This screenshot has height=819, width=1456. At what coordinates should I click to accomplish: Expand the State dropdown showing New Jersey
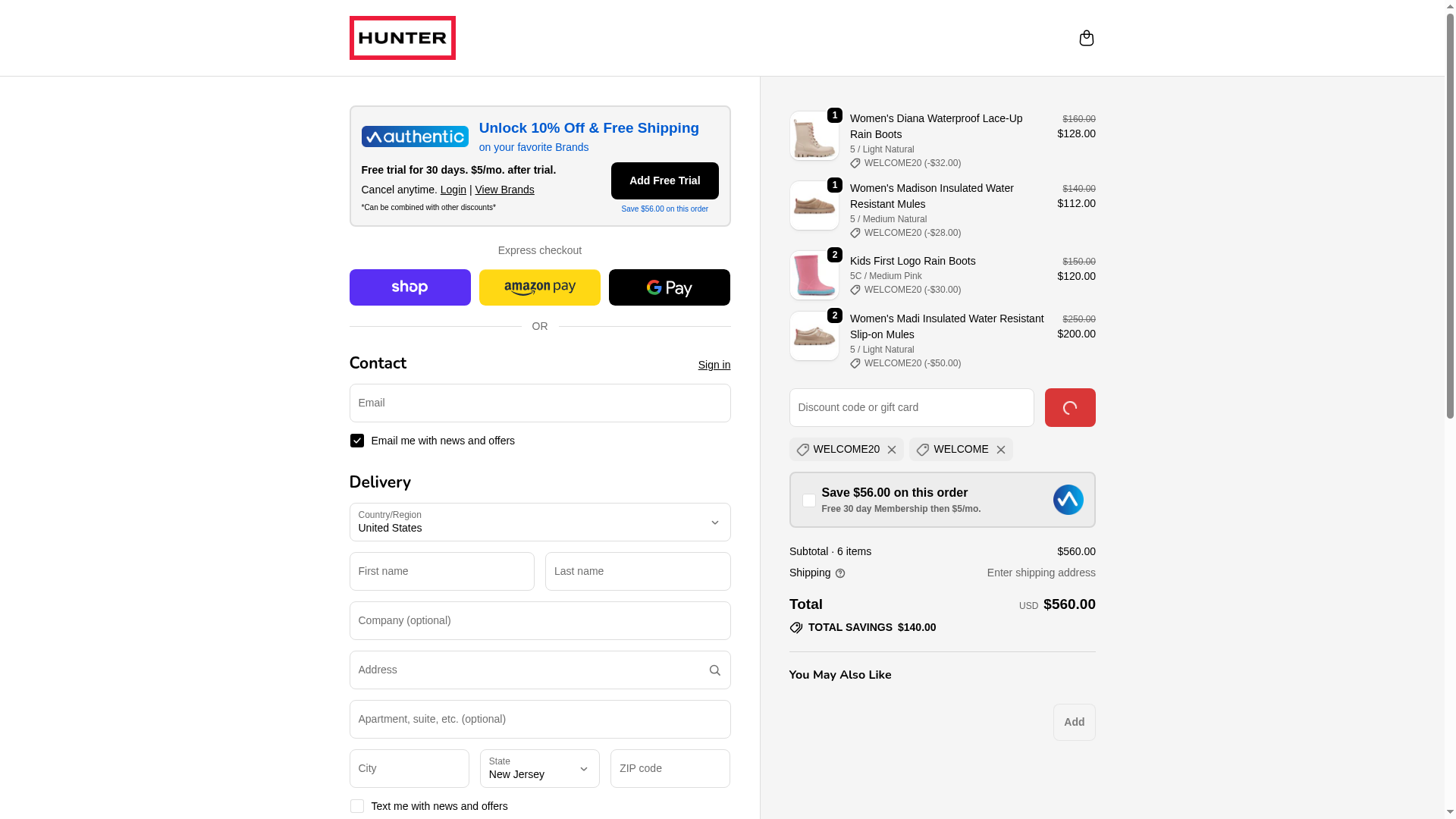pos(540,768)
